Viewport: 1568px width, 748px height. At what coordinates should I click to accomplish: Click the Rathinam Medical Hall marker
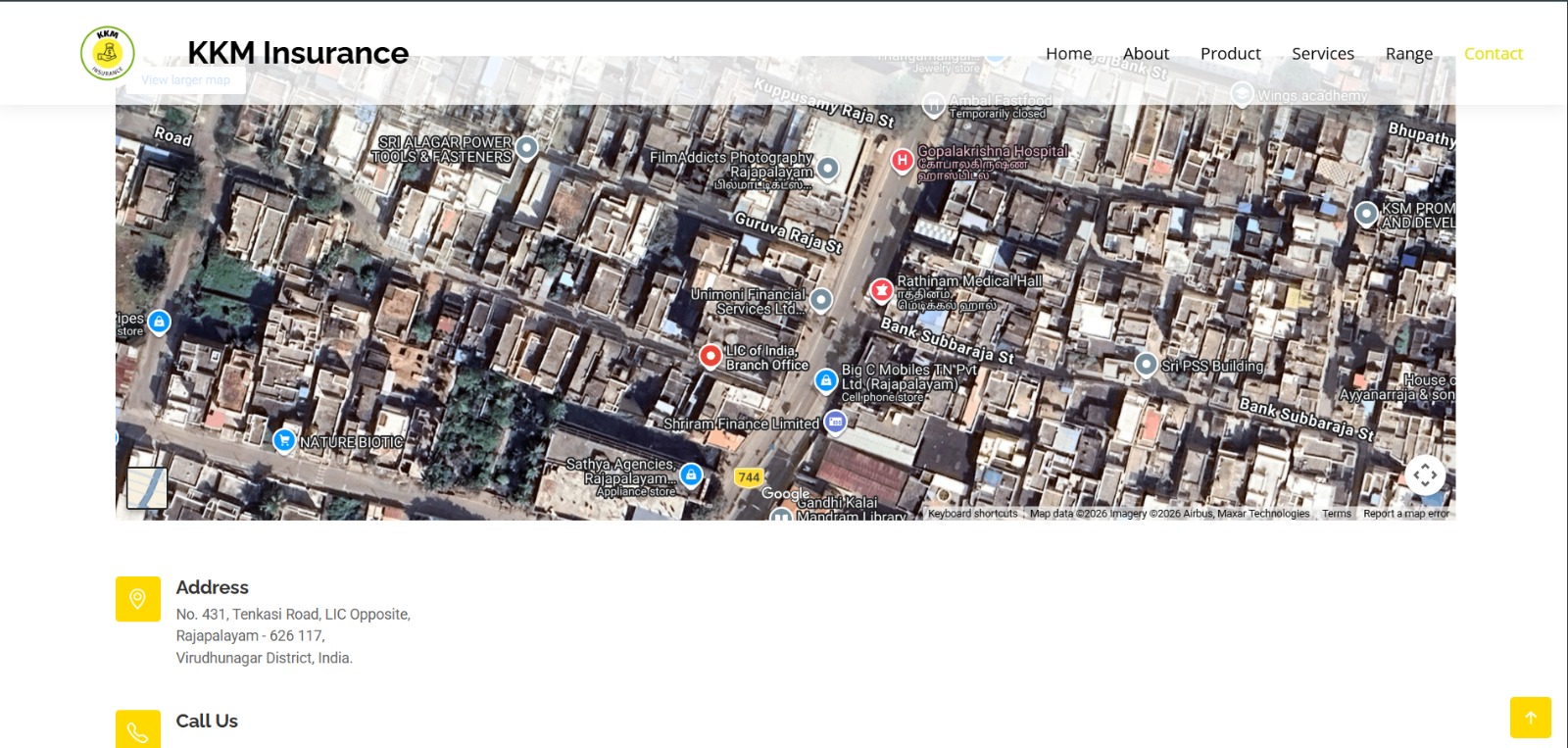(881, 290)
